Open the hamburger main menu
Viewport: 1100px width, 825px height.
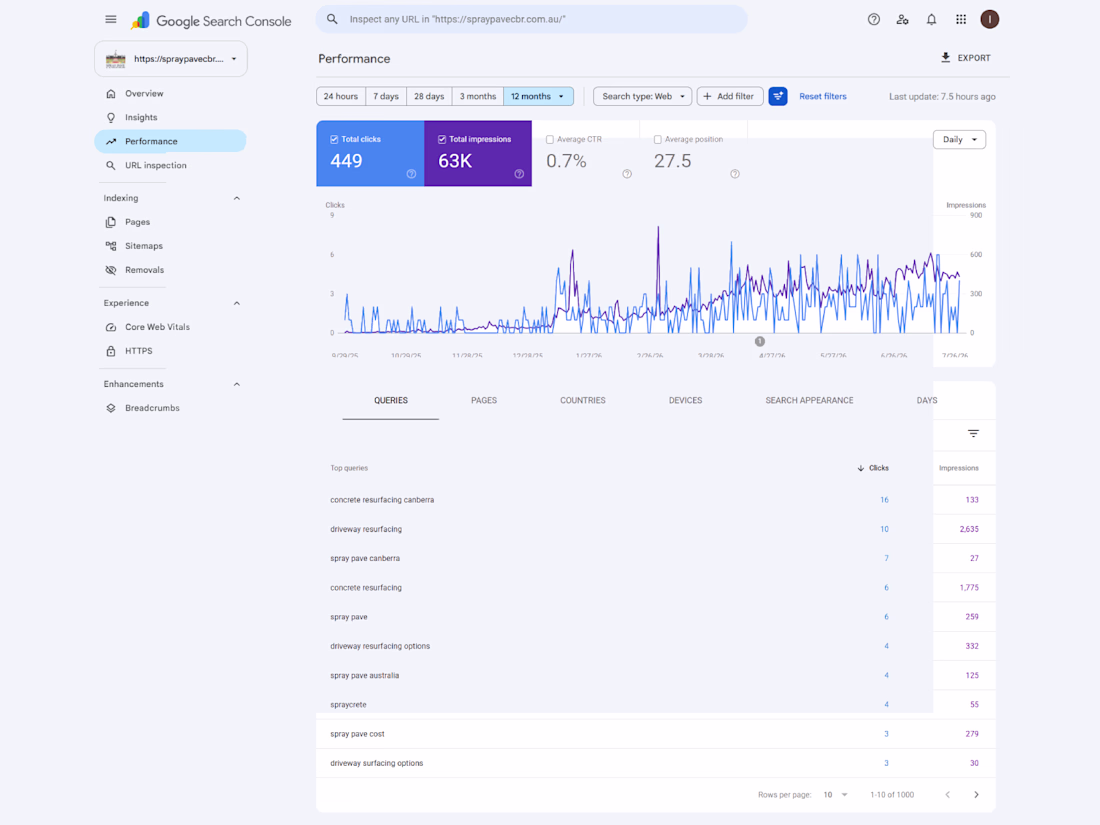(x=111, y=20)
